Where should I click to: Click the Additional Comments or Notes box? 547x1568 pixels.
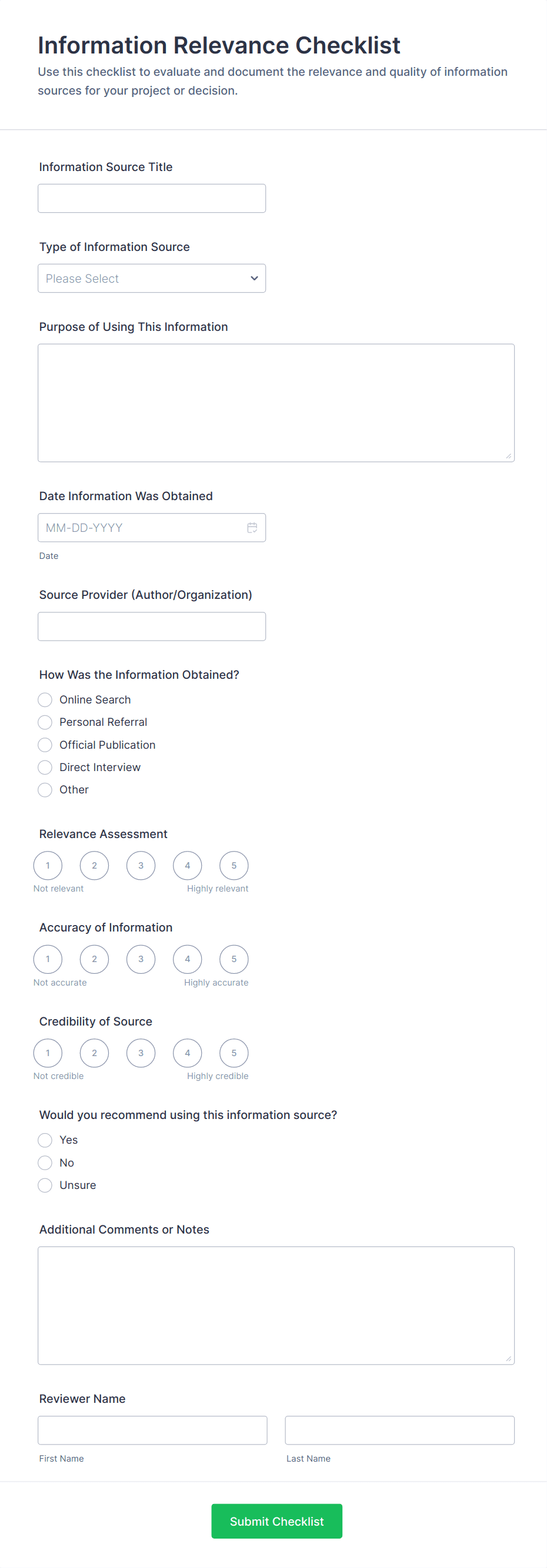coord(276,1305)
